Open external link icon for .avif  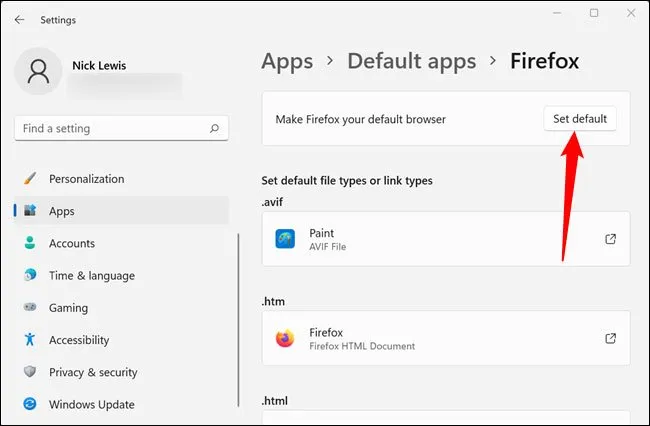pyautogui.click(x=610, y=239)
